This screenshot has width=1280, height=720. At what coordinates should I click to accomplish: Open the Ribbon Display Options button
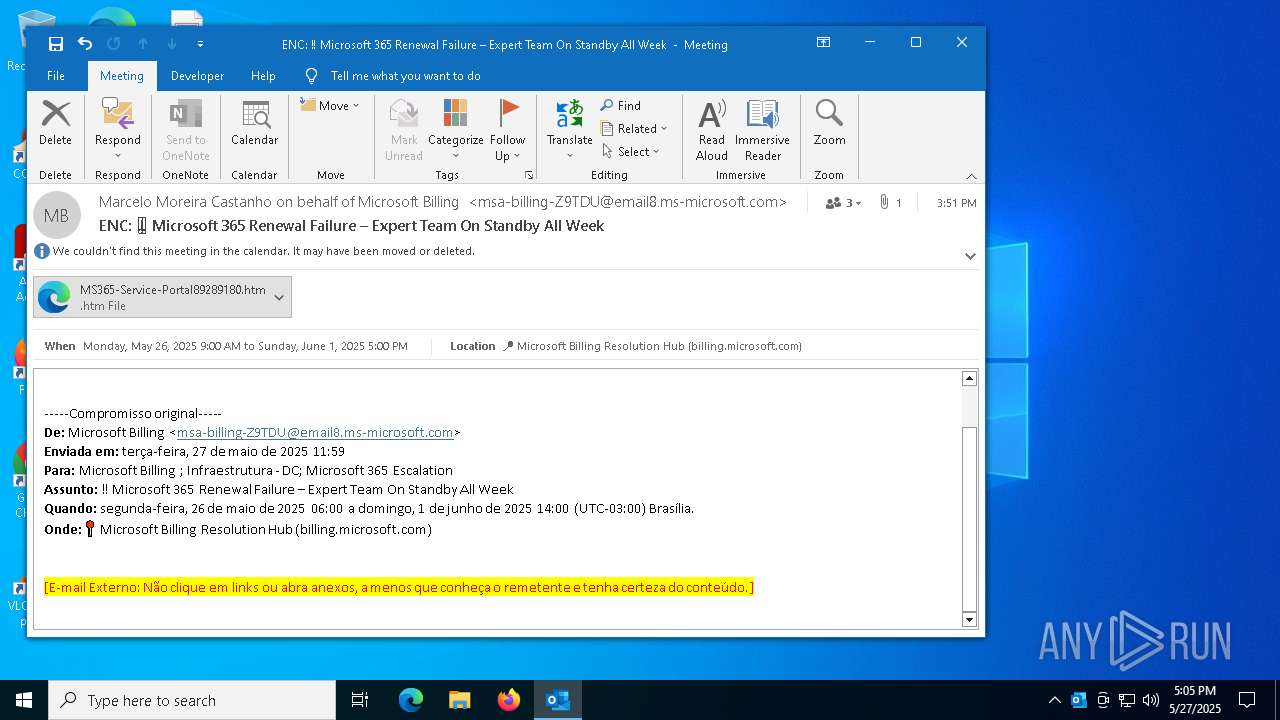823,42
